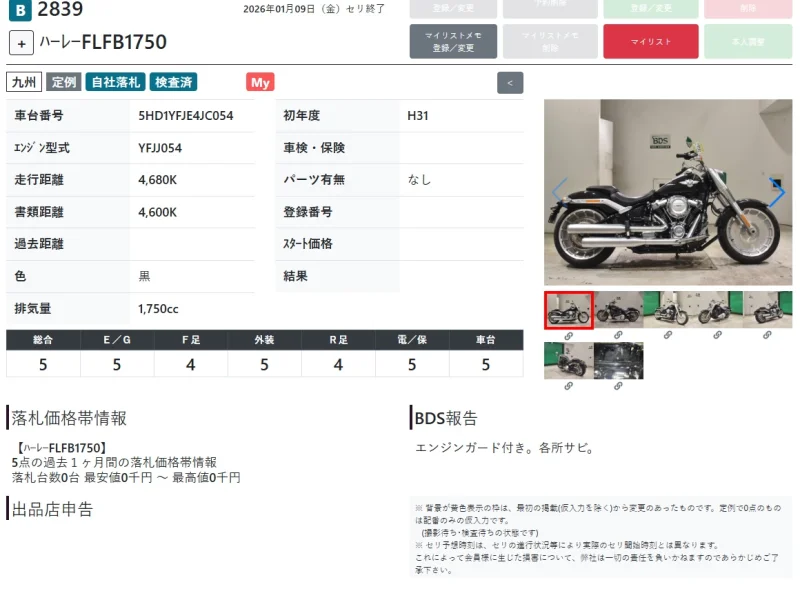View the fifth bike thumbnail
This screenshot has height=600, width=800.
[767, 310]
